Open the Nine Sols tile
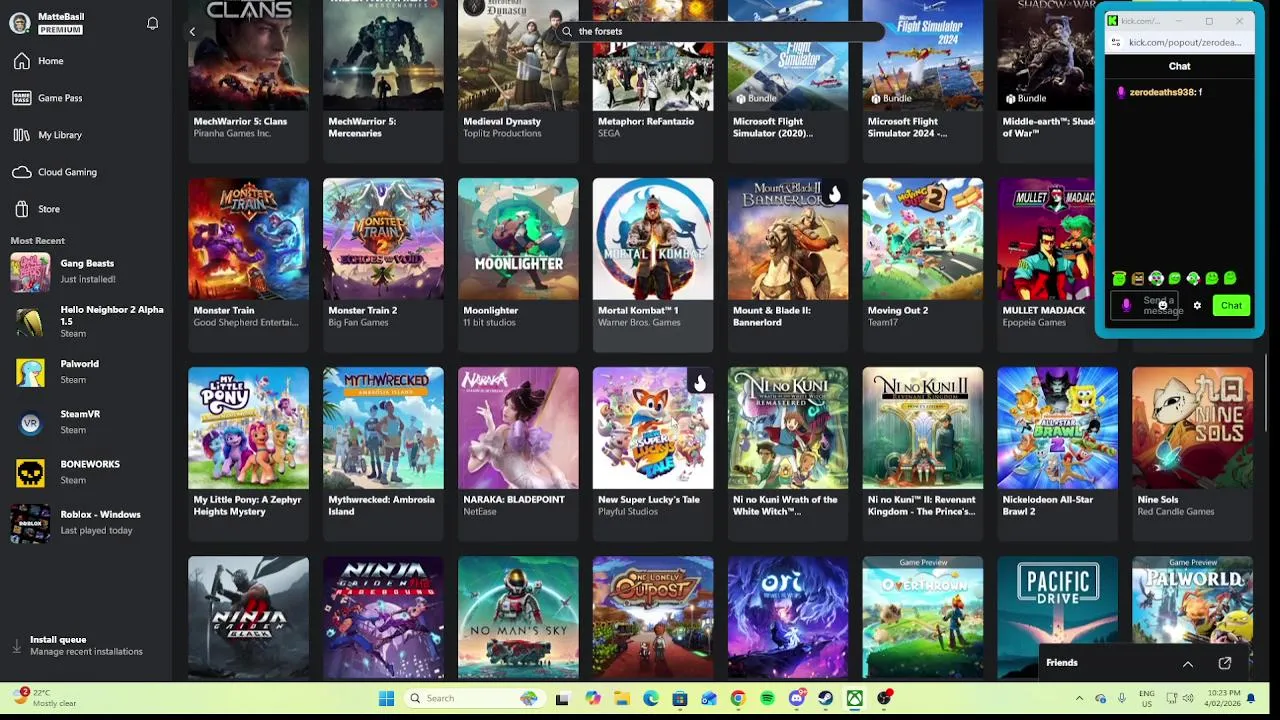This screenshot has height=720, width=1280. (x=1192, y=453)
